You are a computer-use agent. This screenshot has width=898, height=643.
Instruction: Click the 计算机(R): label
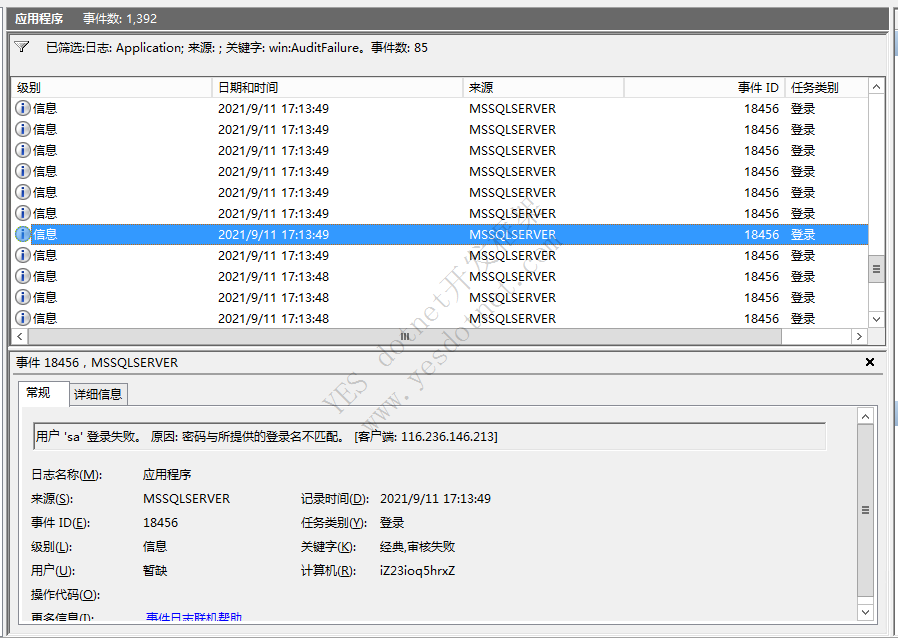(329, 571)
